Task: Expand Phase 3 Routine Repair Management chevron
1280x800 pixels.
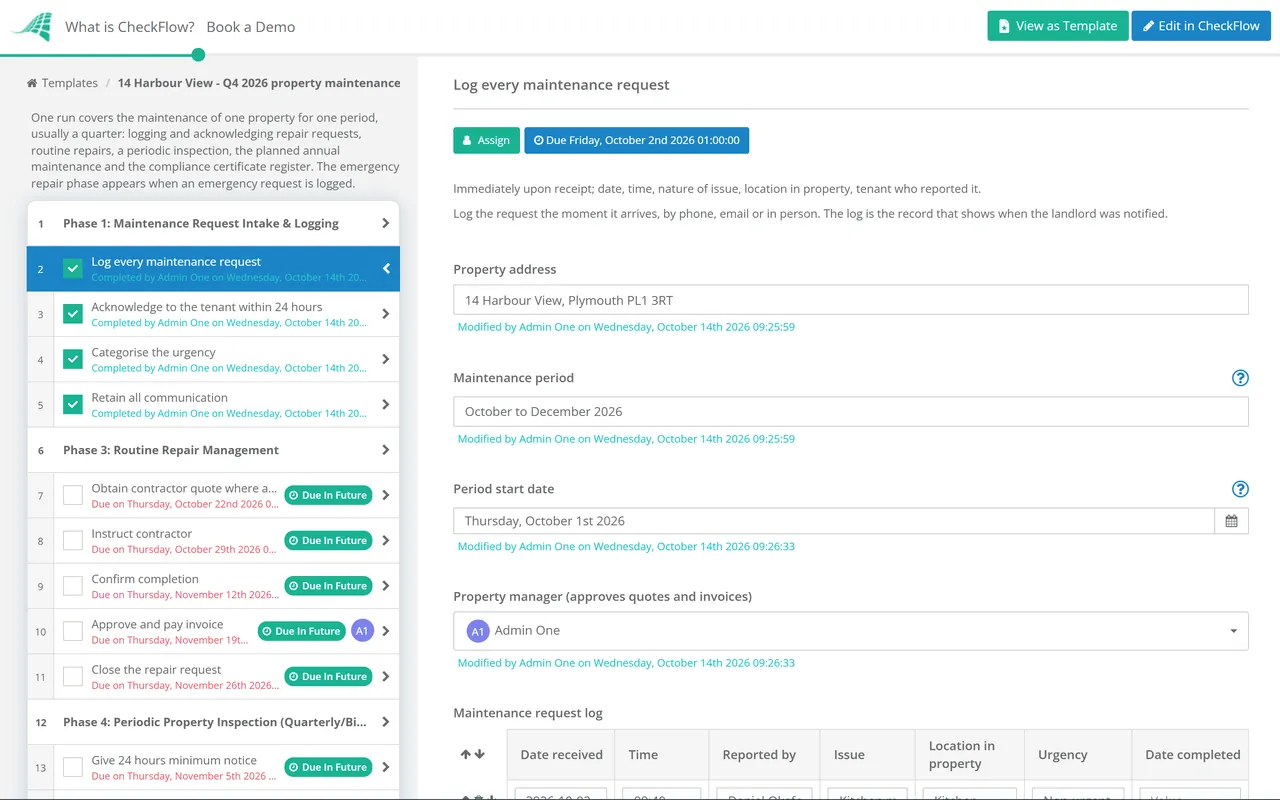Action: (386, 450)
